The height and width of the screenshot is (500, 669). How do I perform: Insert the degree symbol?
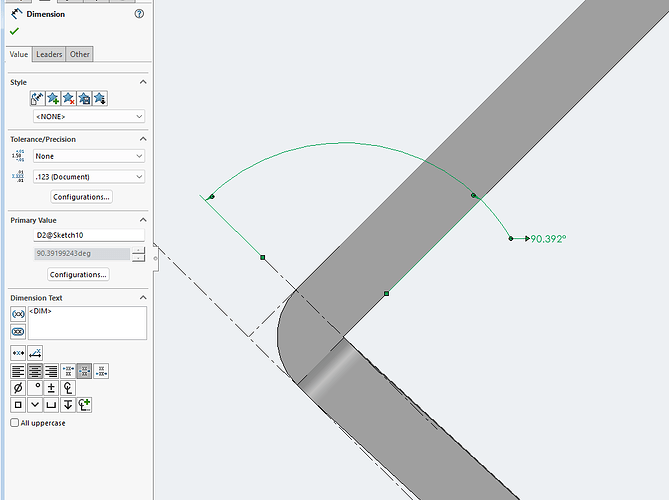coord(35,387)
